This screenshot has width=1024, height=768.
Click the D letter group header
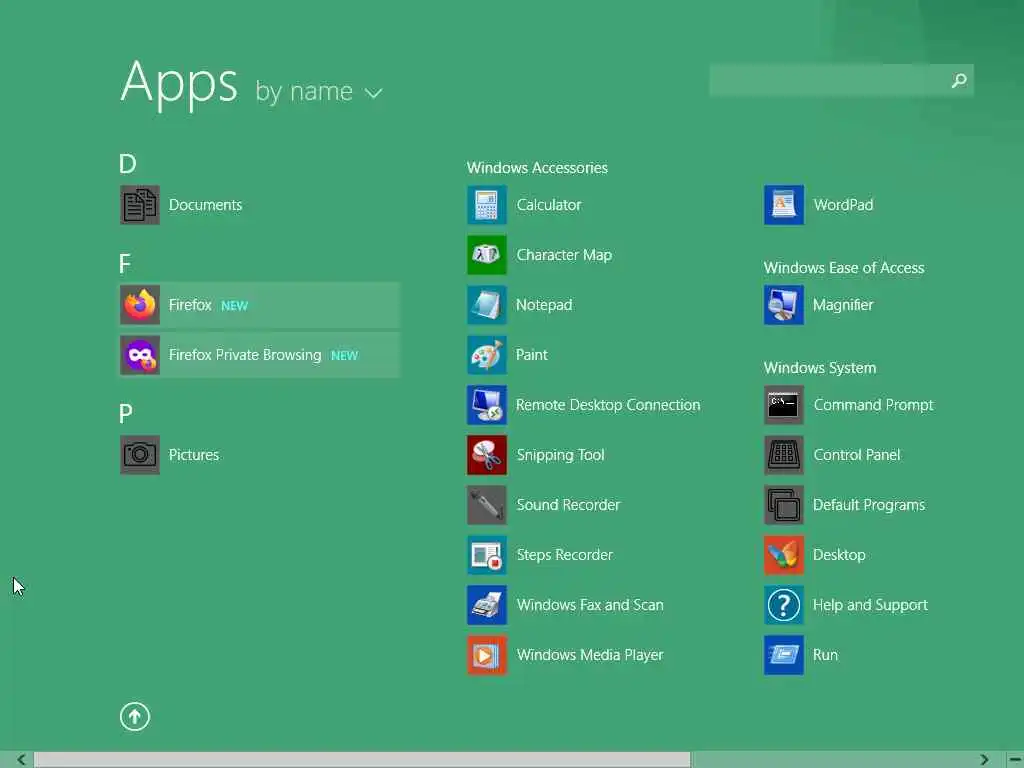click(127, 164)
